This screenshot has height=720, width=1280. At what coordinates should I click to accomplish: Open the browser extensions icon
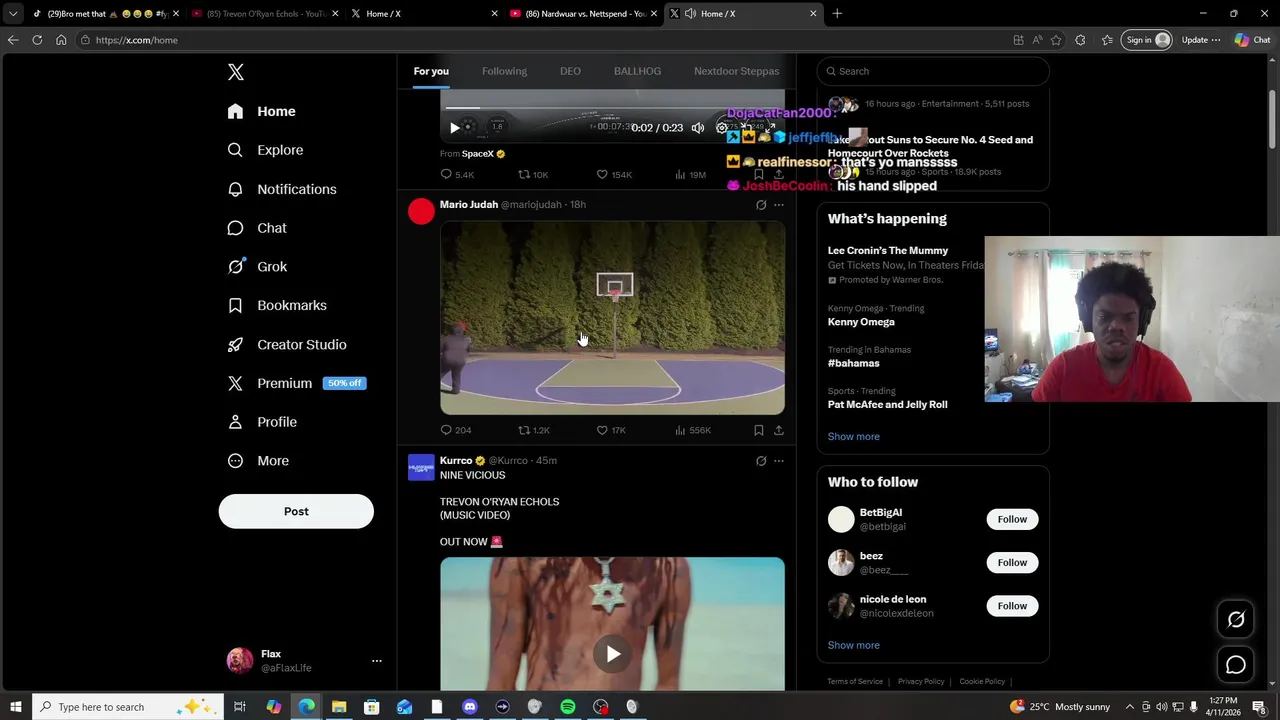click(1080, 40)
